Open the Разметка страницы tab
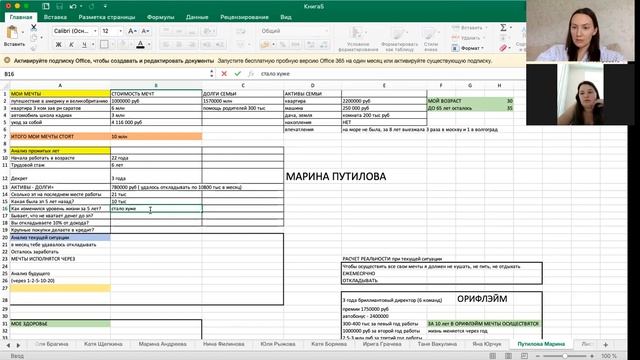The height and width of the screenshot is (360, 640). point(107,17)
